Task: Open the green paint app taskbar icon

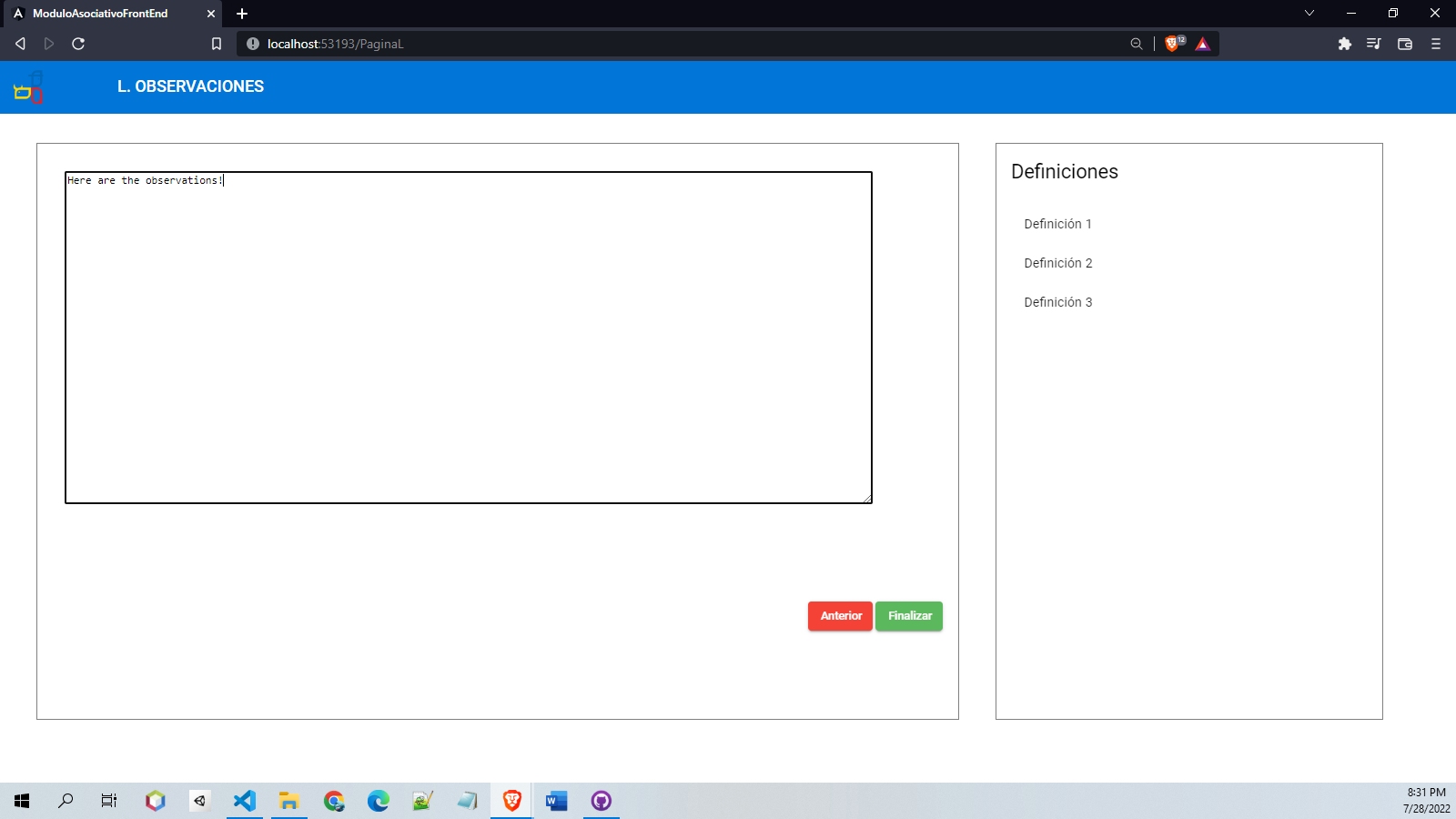Action: pyautogui.click(x=423, y=801)
